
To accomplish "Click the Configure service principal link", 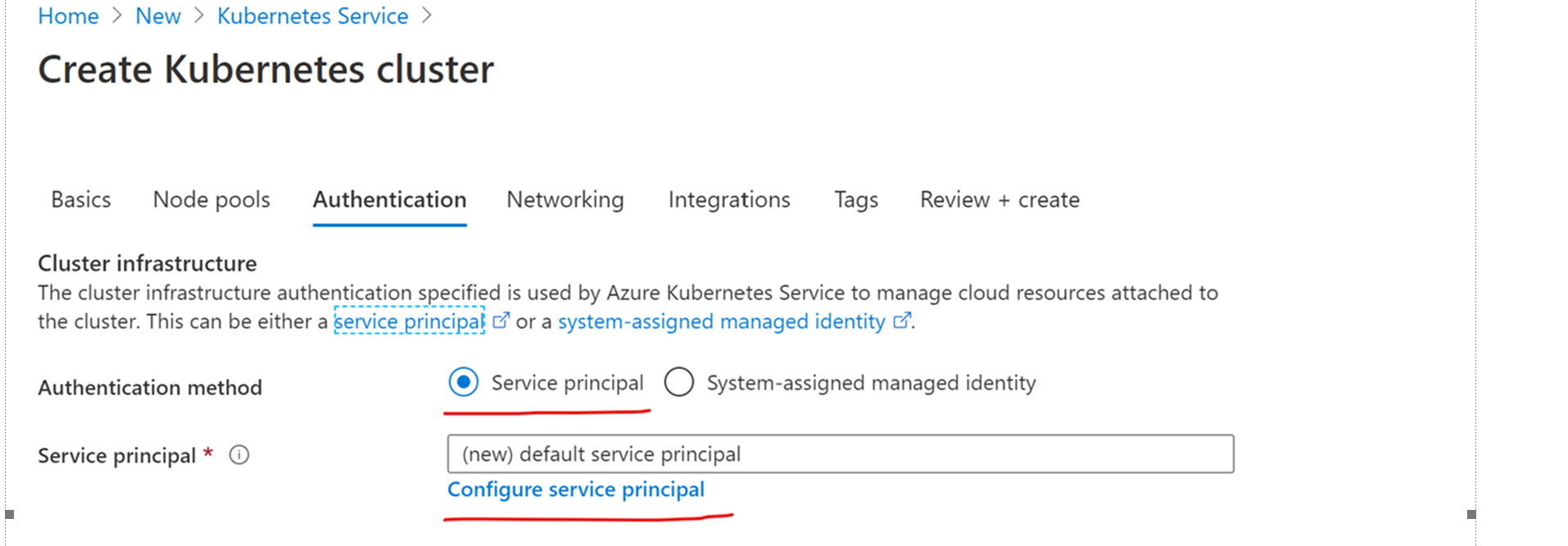I will (576, 489).
